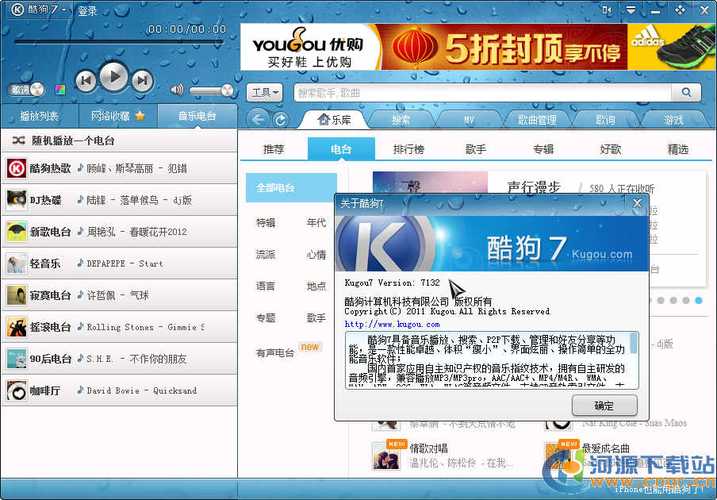Select the 好歌 sub-tab
Viewport: 717px width, 500px height.
610,149
